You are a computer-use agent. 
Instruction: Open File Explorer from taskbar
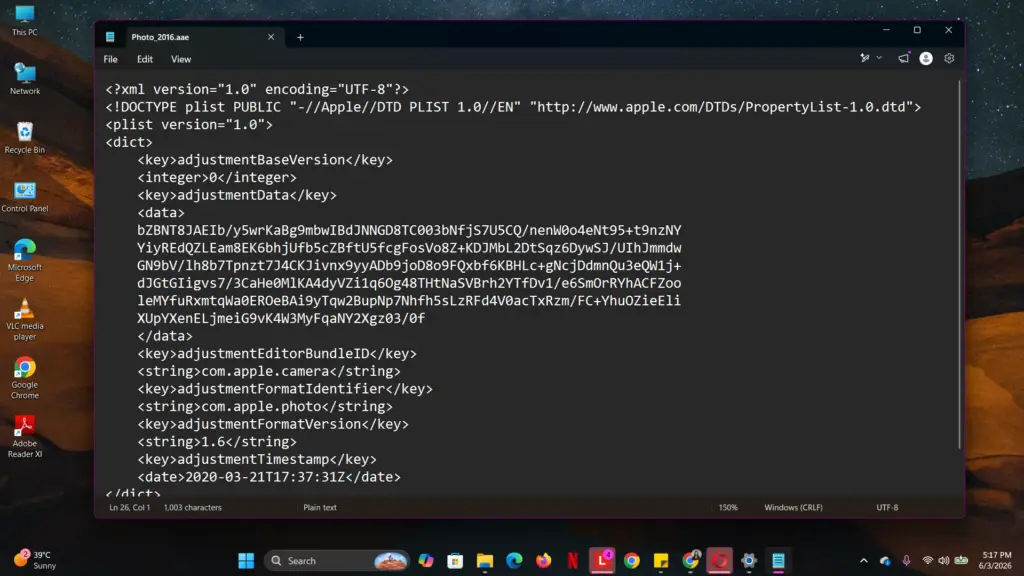[485, 560]
